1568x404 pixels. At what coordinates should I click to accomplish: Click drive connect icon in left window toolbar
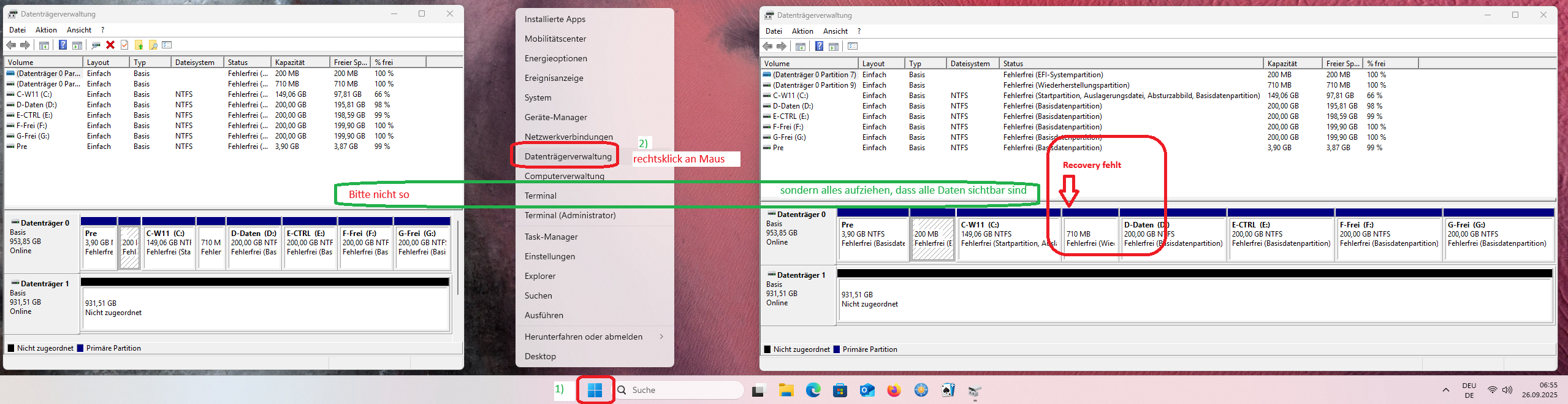[96, 45]
